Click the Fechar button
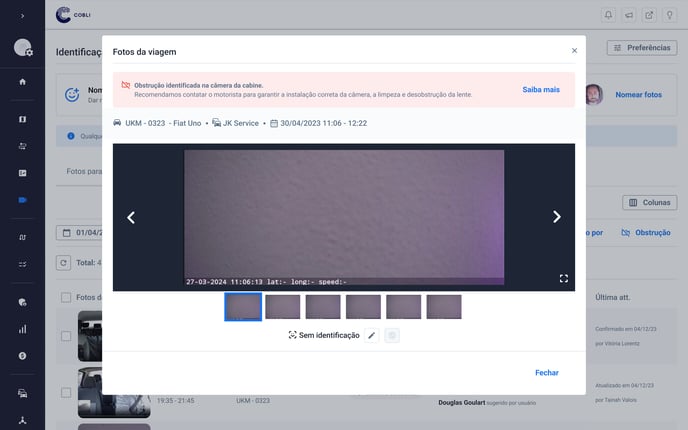 tap(547, 373)
